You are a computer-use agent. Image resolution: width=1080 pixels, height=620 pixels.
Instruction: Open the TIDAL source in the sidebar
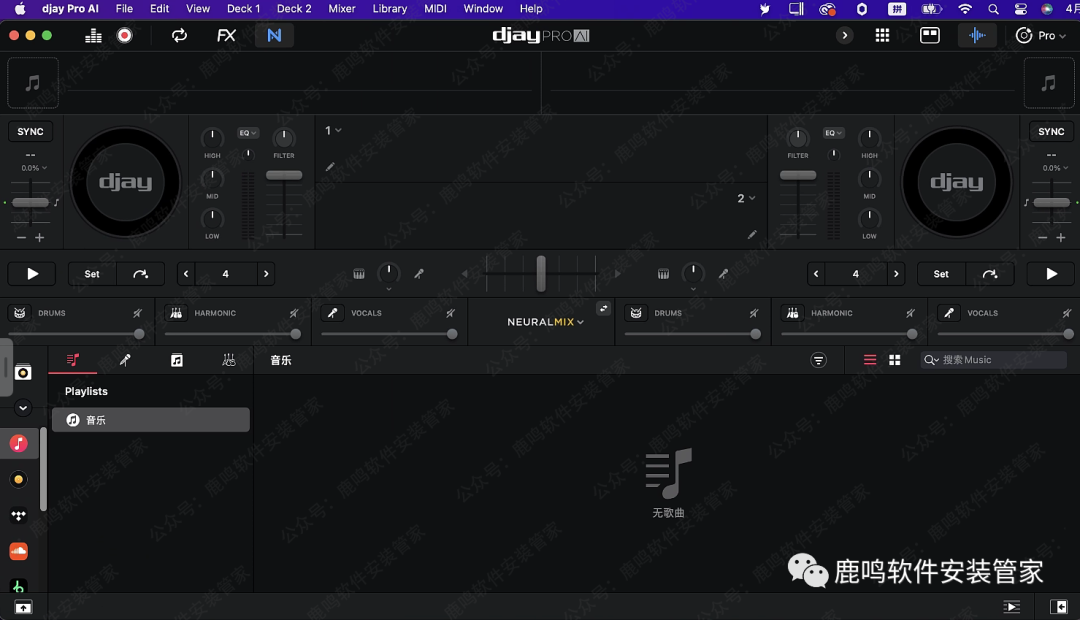tap(18, 516)
